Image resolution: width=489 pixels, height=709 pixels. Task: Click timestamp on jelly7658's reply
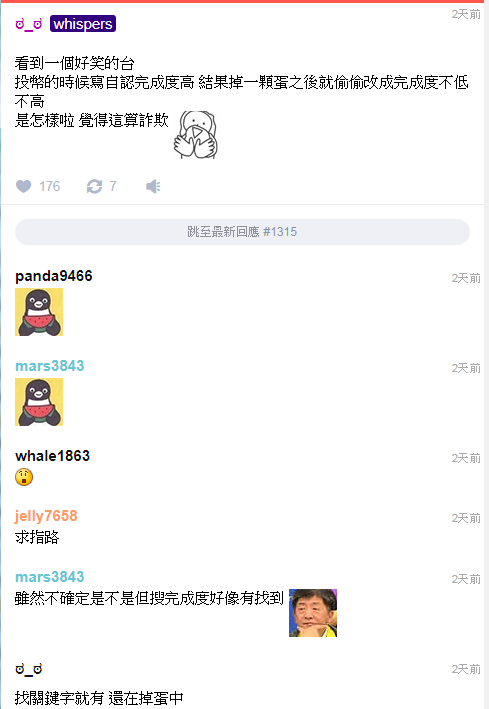[x=466, y=518]
